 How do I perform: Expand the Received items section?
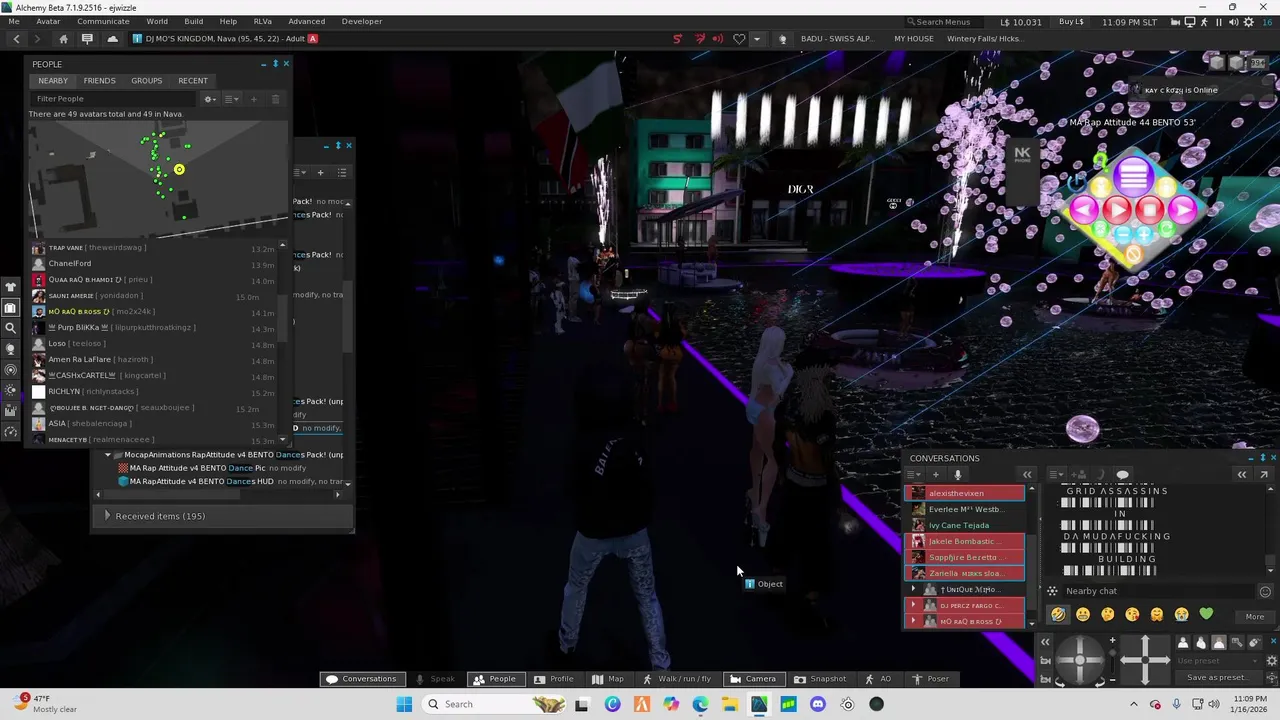coord(221,516)
